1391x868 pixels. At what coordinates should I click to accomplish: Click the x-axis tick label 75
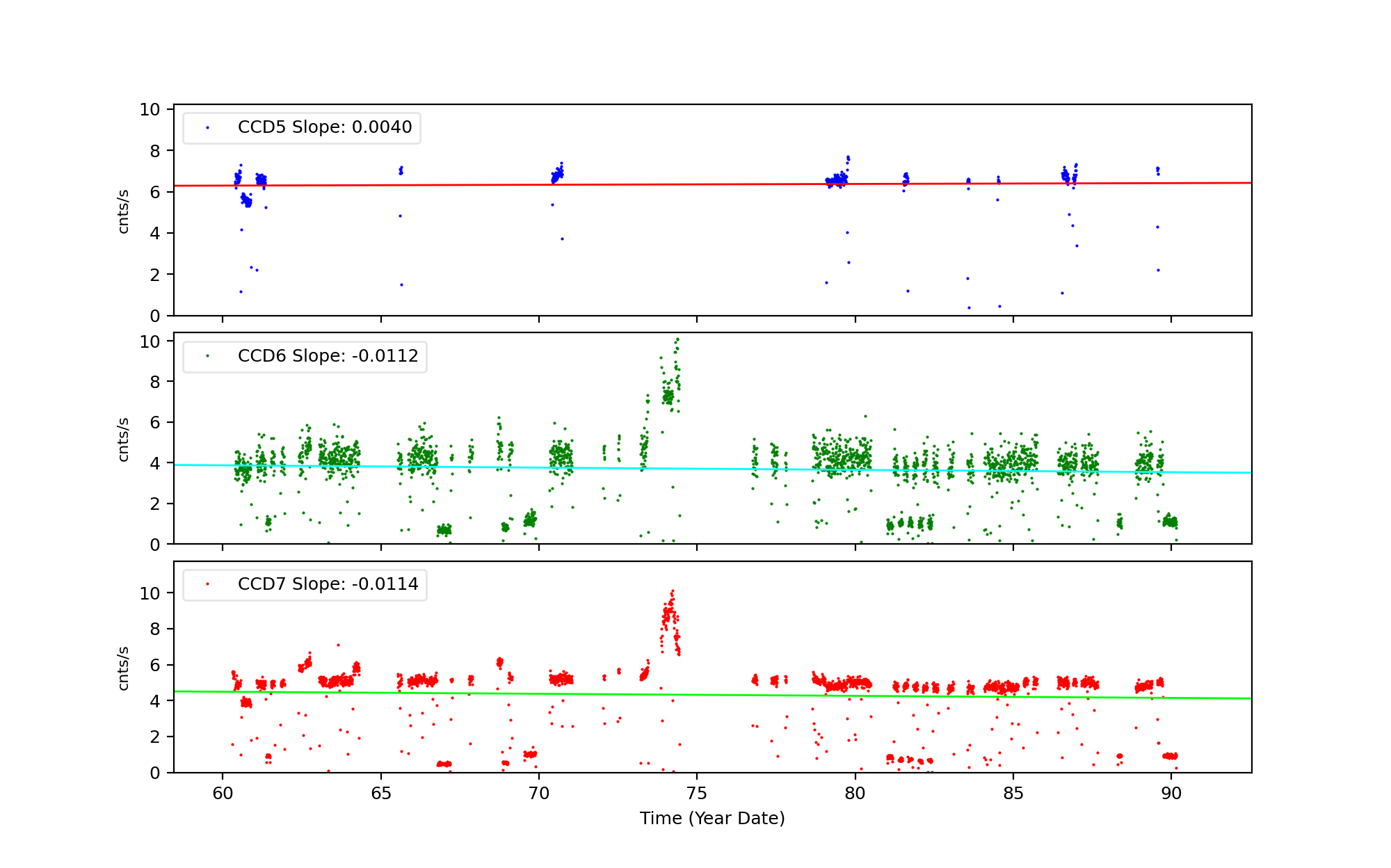(x=697, y=794)
